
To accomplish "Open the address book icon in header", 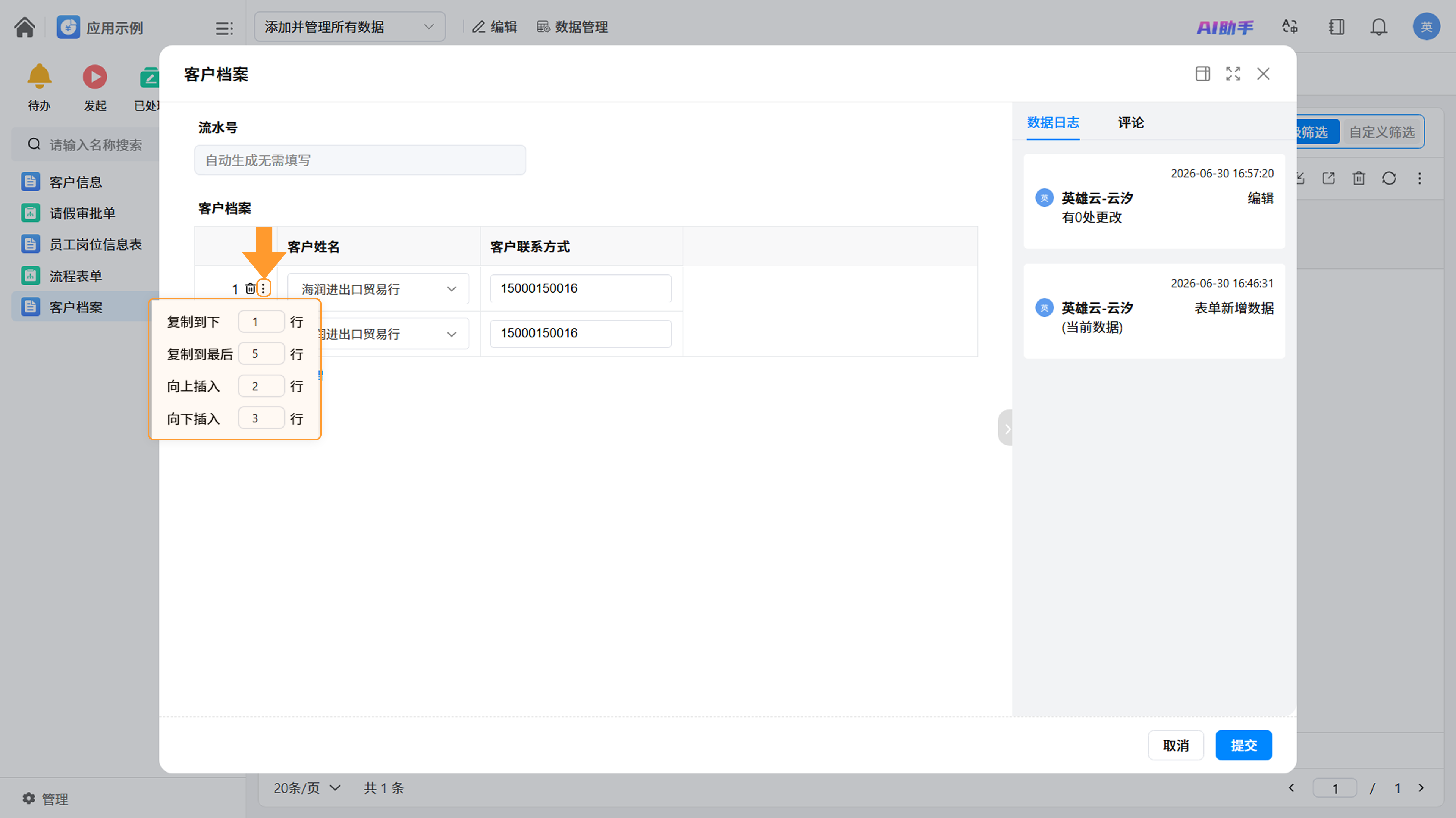I will (1336, 27).
